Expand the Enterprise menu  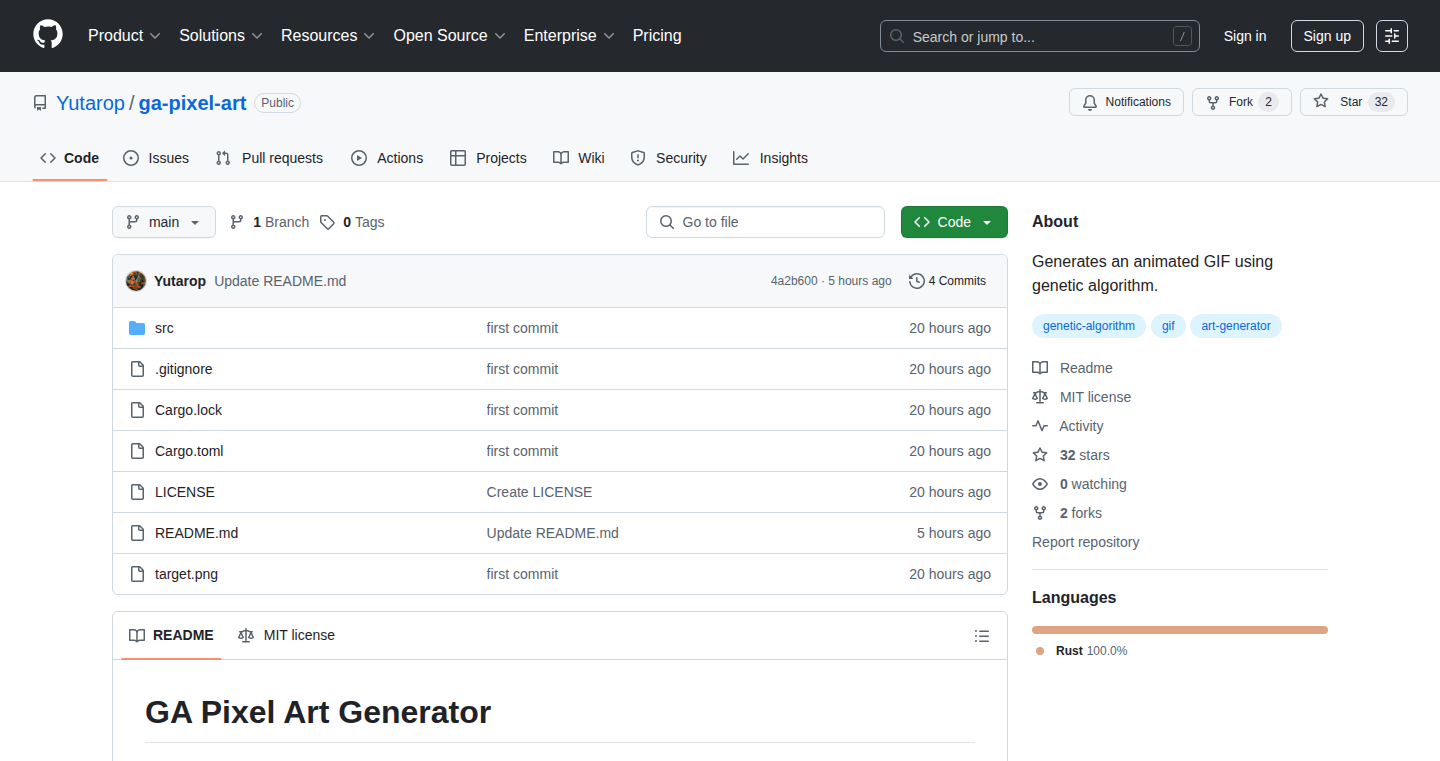(569, 35)
